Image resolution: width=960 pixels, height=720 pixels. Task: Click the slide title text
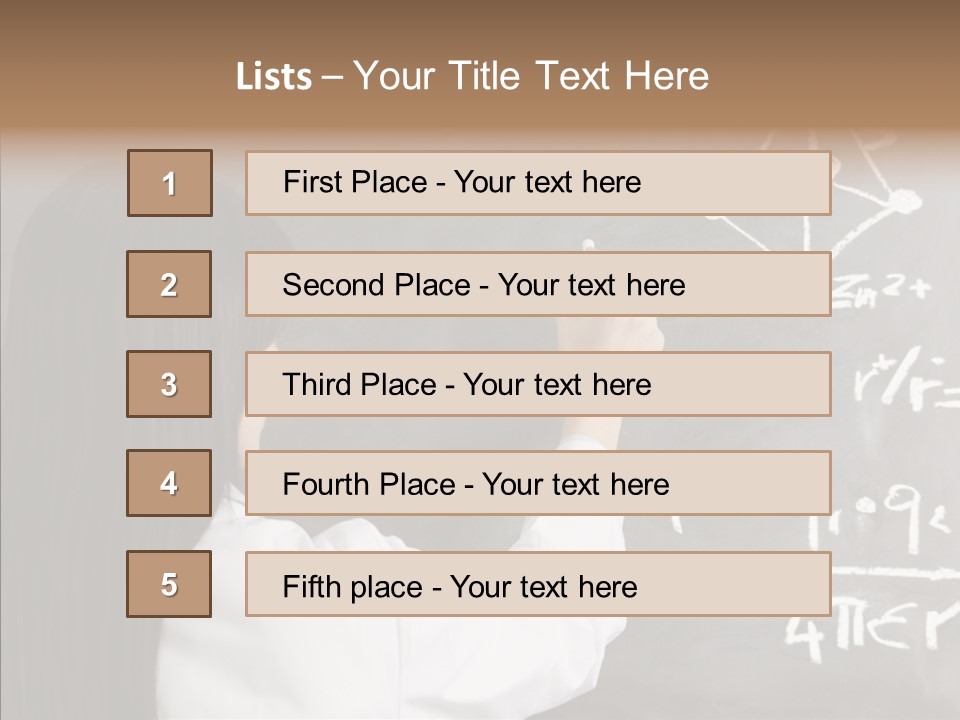click(x=472, y=76)
